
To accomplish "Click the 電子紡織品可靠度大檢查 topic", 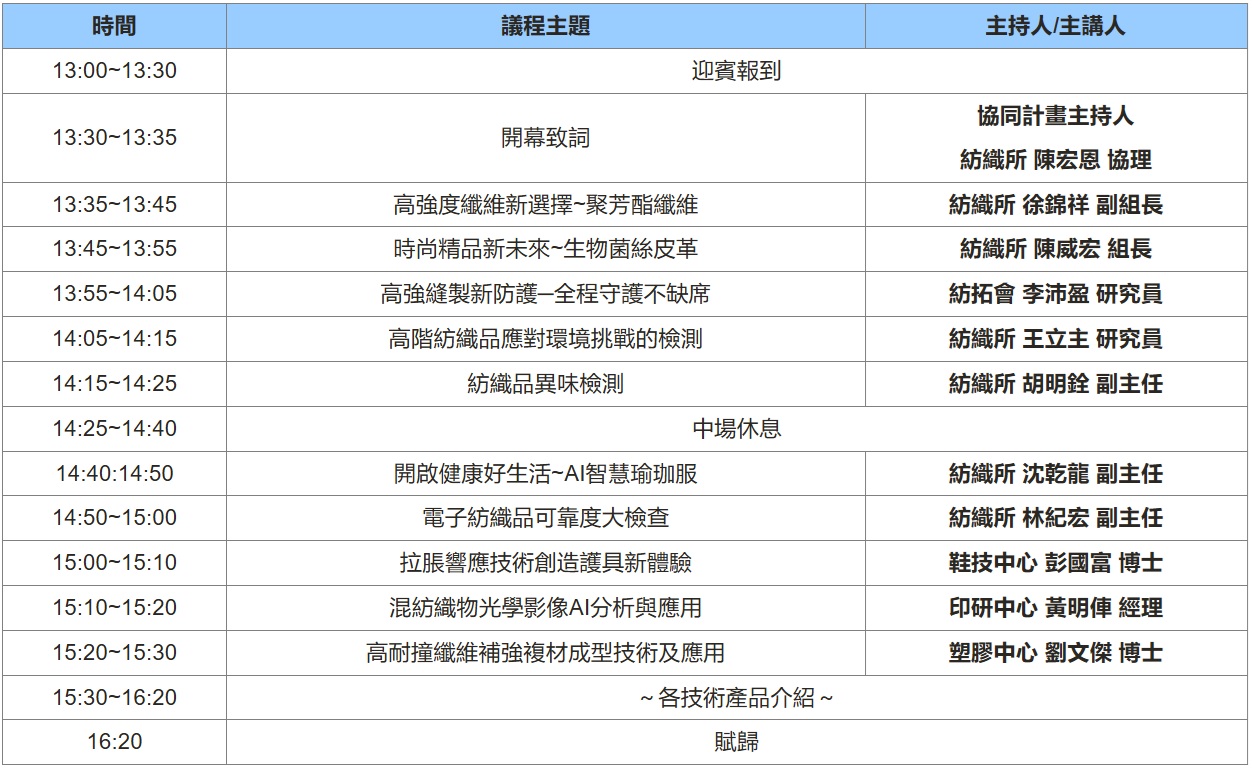I will 545,518.
